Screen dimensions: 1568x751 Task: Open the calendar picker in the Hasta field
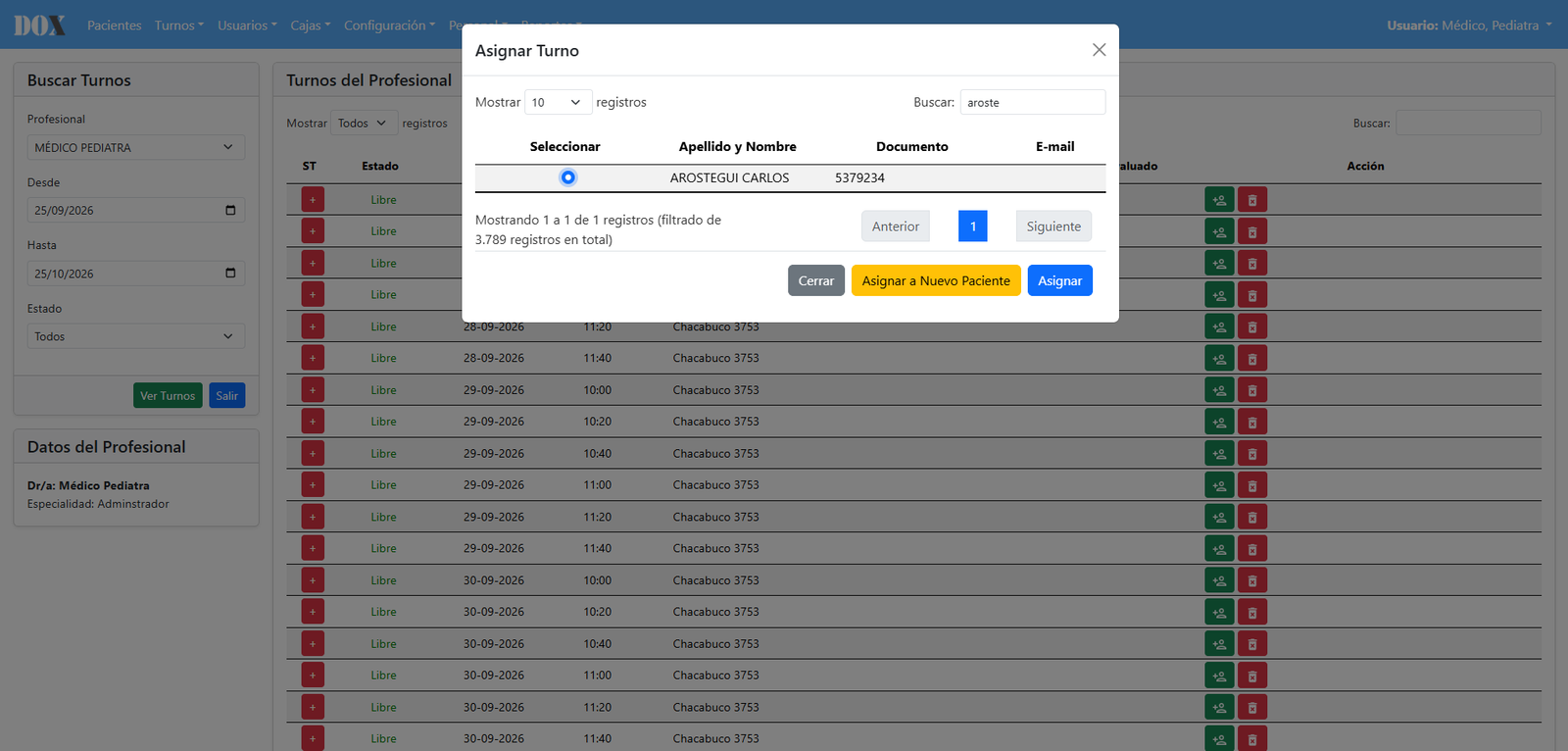pyautogui.click(x=230, y=274)
